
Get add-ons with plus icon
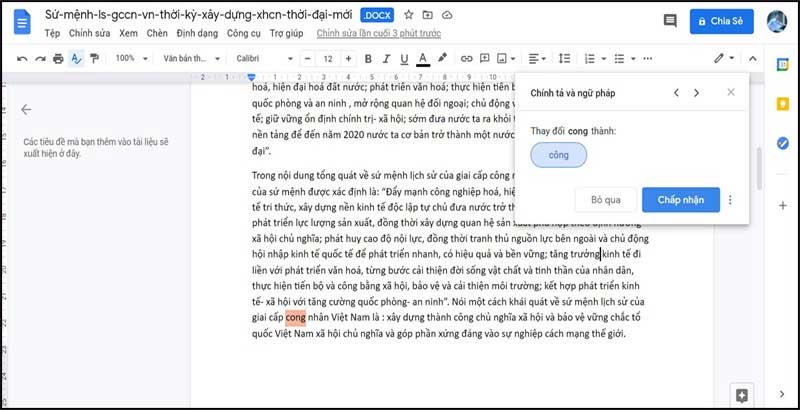pyautogui.click(x=783, y=206)
